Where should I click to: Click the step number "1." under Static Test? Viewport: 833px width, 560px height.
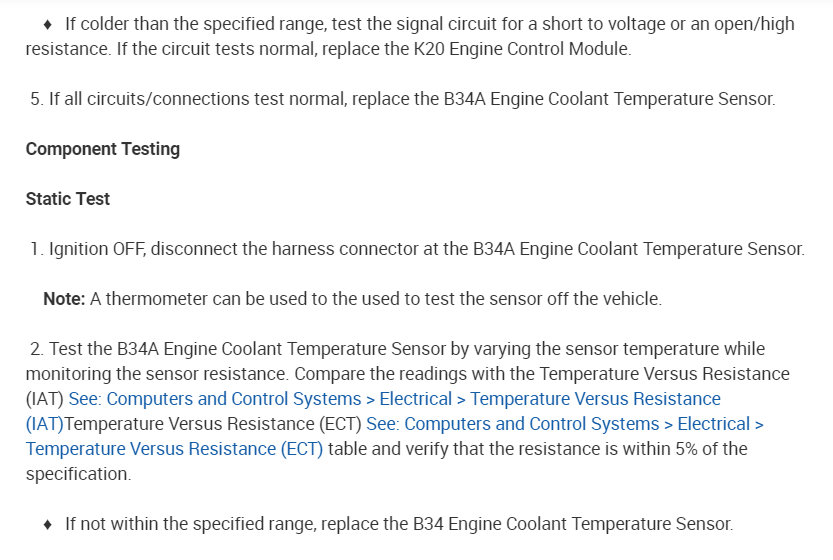(37, 249)
